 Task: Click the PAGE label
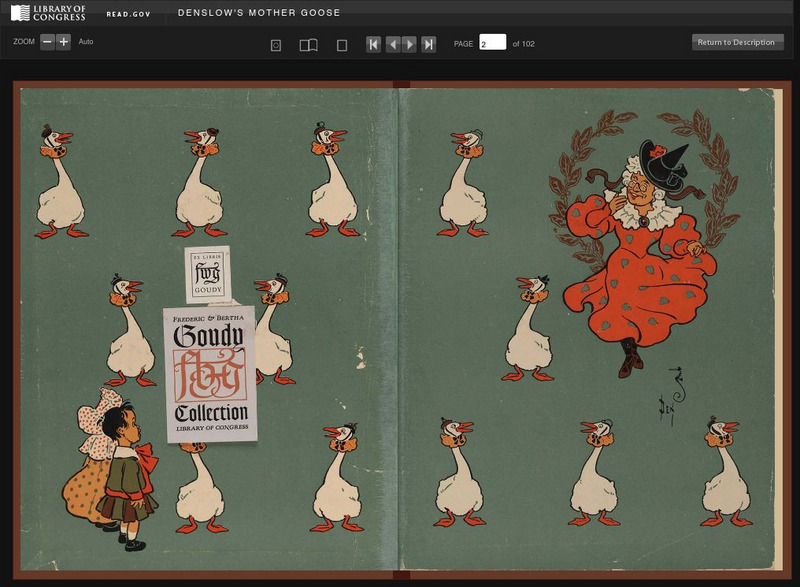coord(463,44)
